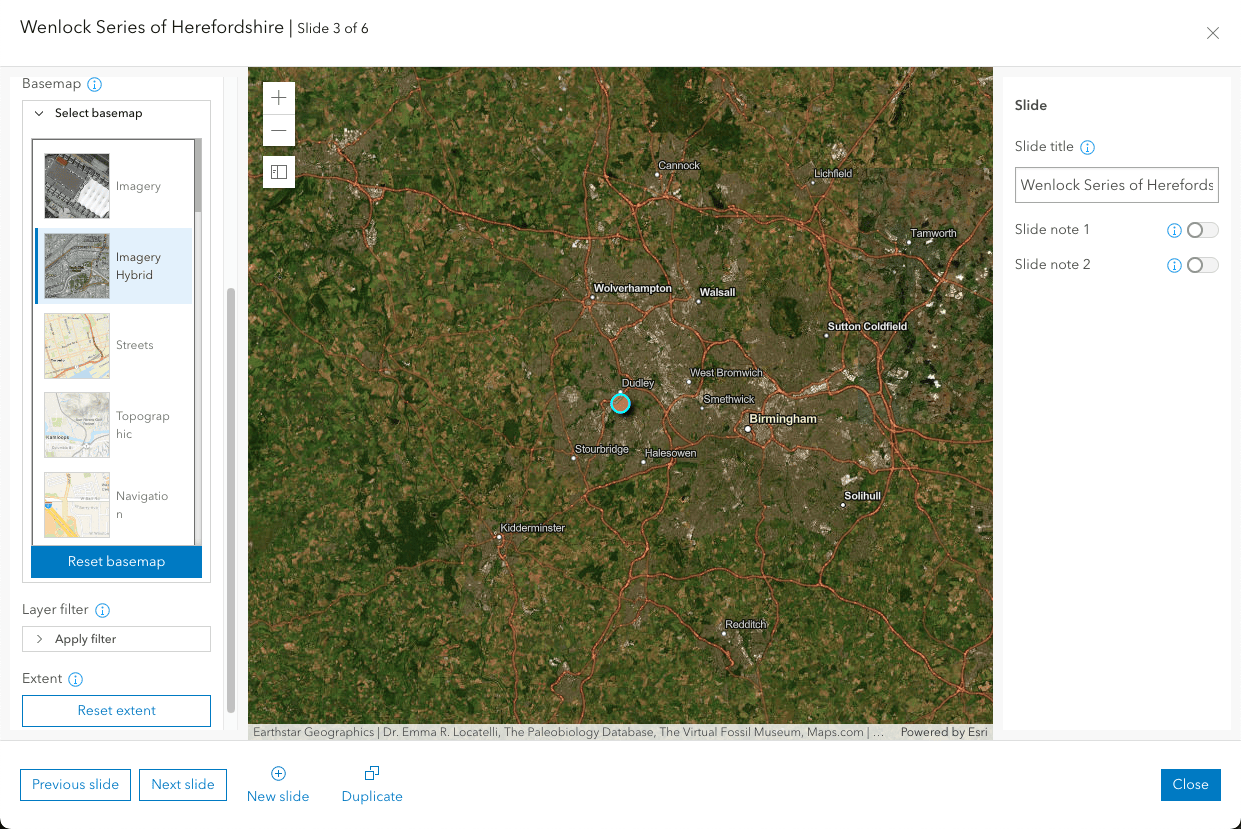Open the Layer filter info tooltip
Image resolution: width=1241 pixels, height=829 pixels.
click(104, 609)
